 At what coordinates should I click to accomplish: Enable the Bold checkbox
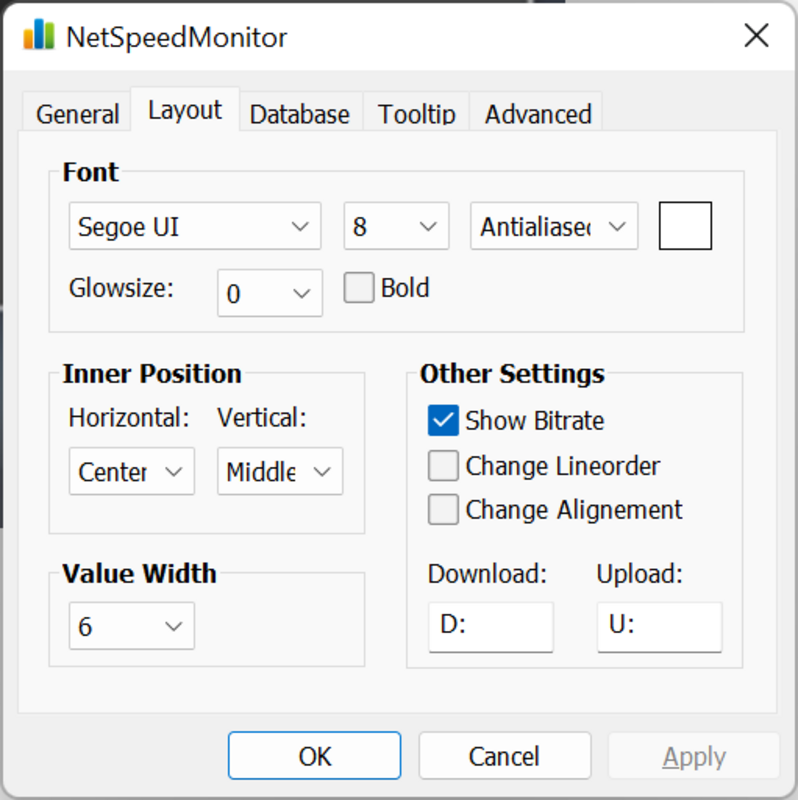pyautogui.click(x=359, y=288)
